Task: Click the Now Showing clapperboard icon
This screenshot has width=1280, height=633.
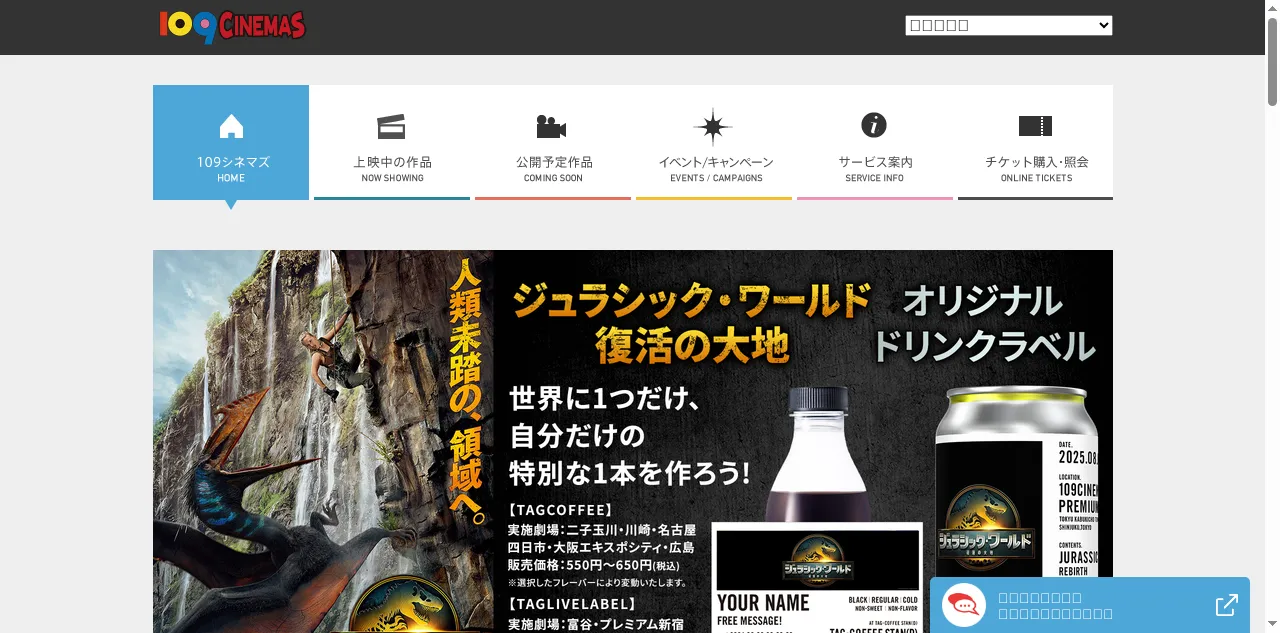Action: coord(391,126)
